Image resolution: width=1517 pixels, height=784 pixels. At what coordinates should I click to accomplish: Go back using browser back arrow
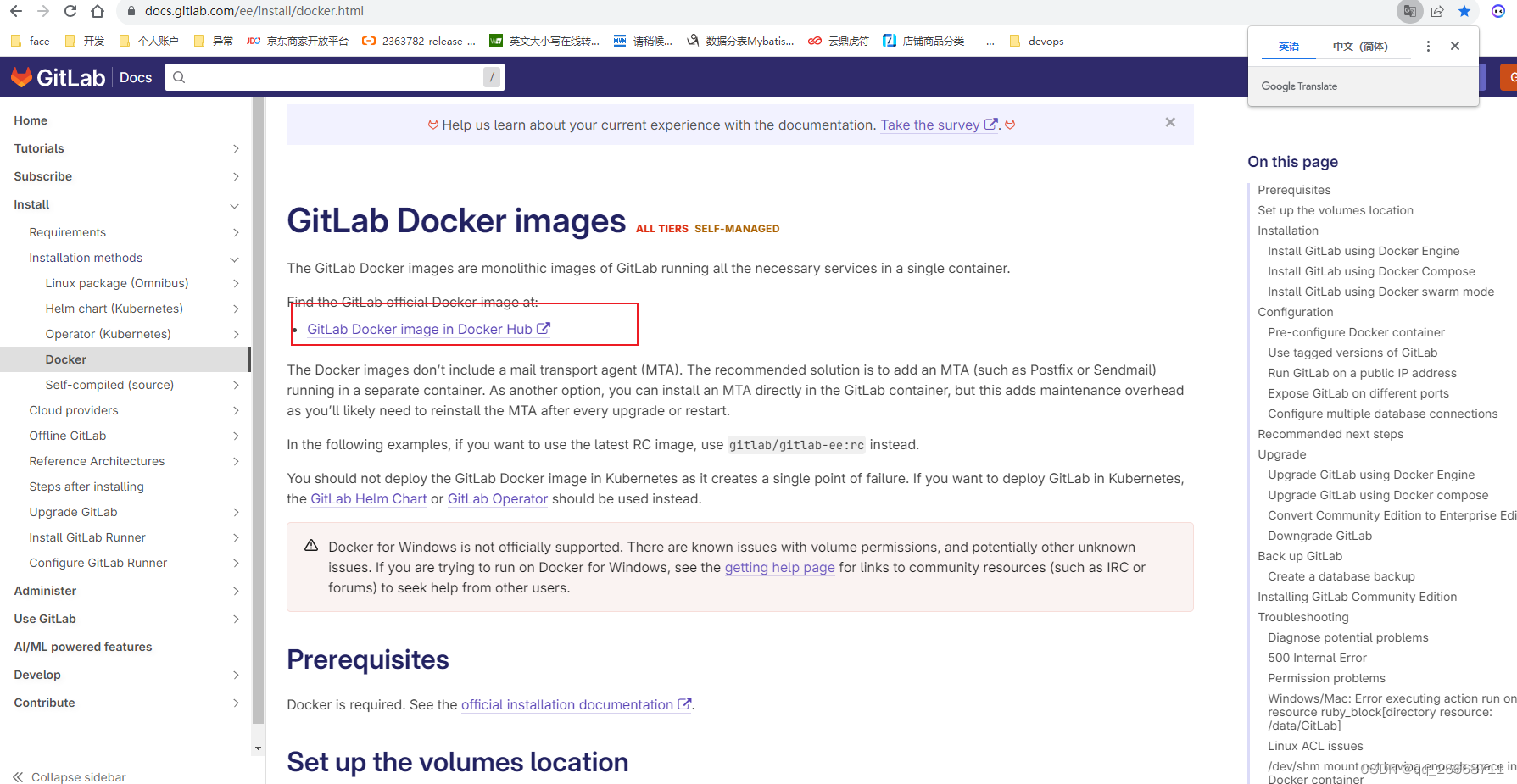pos(16,11)
